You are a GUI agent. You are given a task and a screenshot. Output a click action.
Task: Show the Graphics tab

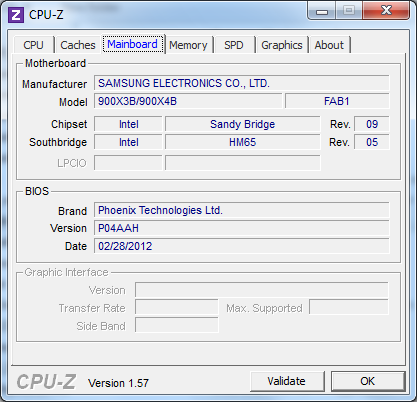click(x=282, y=45)
